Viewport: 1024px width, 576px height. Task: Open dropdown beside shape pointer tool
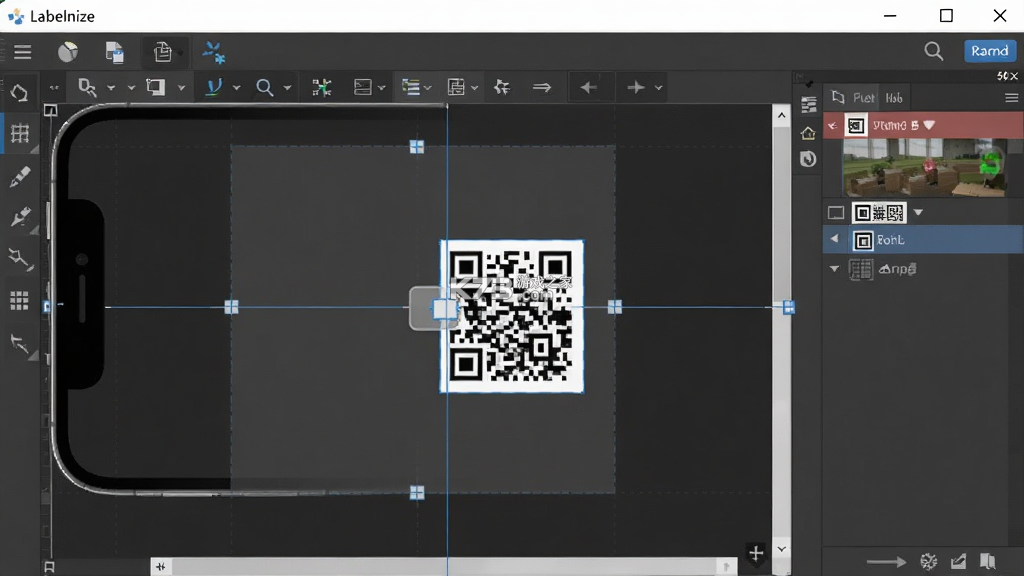111,88
